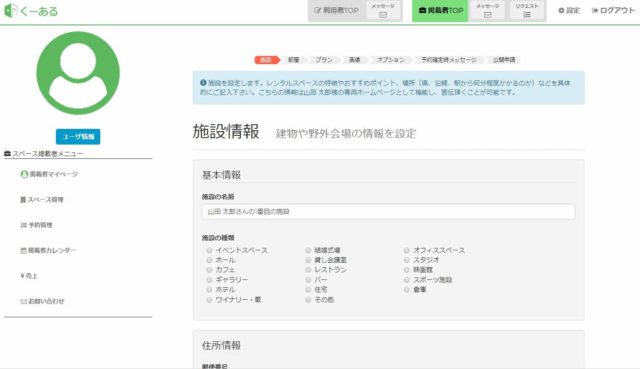Viewport: 640px width, 369px height.
Task: Focus the 施設の名前 input field
Action: [x=389, y=211]
